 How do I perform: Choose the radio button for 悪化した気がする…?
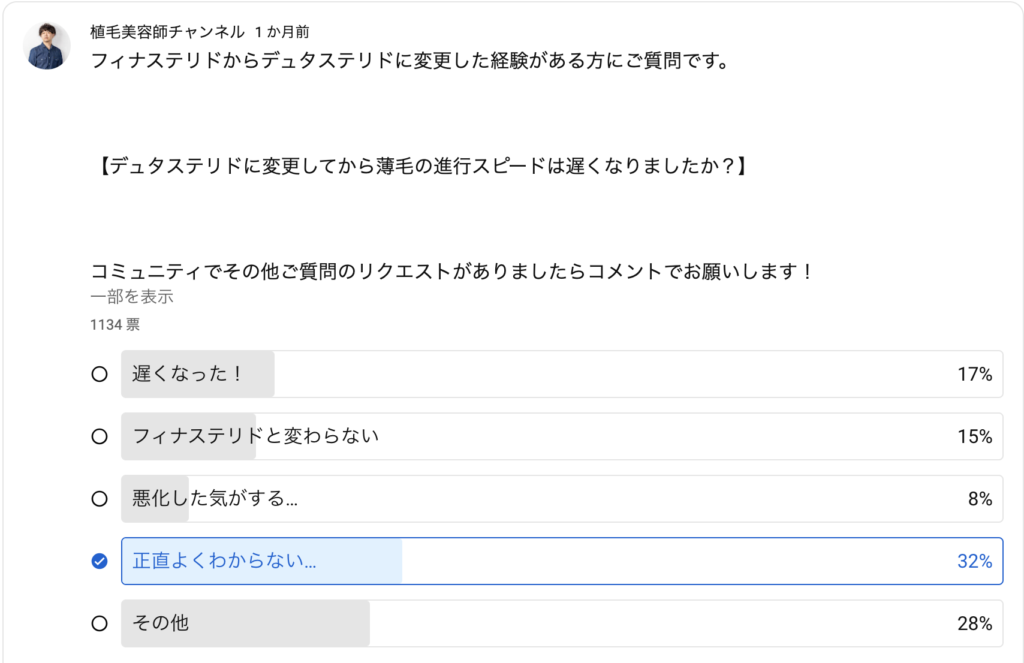coord(99,499)
